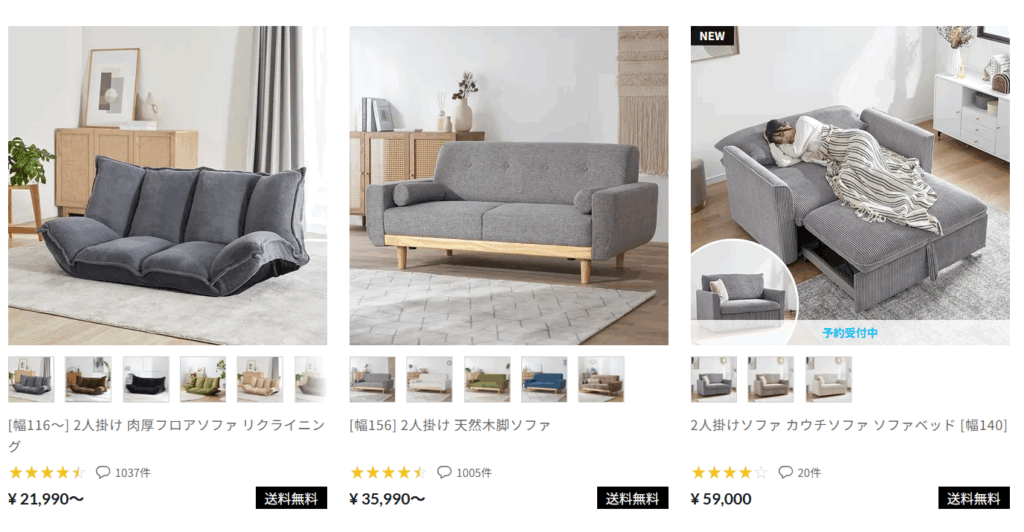The width and height of the screenshot is (1024, 532).
Task: Open the 肉厚フロアソファ リクライニング product title
Action: pyautogui.click(x=166, y=435)
